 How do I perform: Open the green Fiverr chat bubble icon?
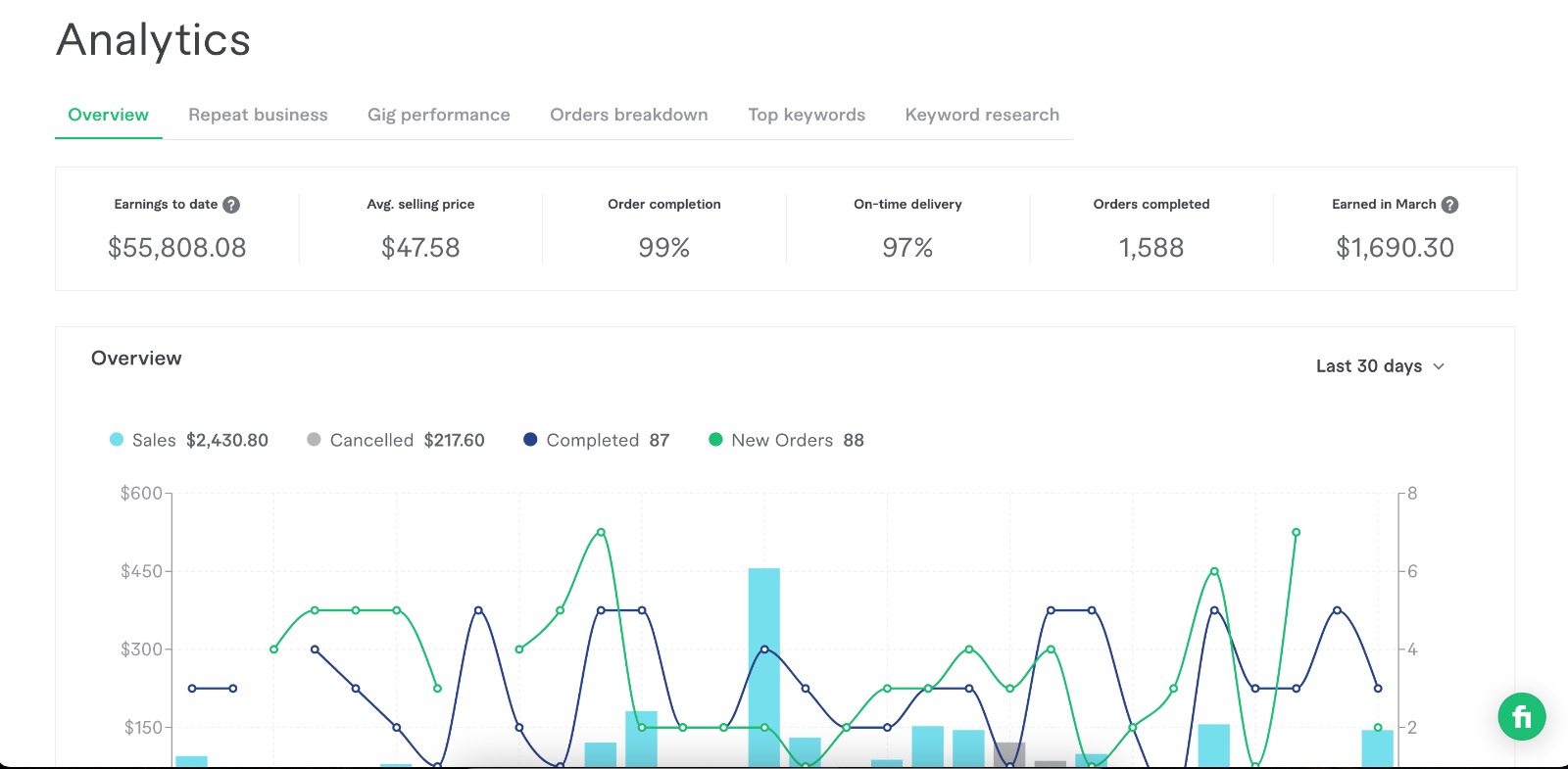point(1521,716)
